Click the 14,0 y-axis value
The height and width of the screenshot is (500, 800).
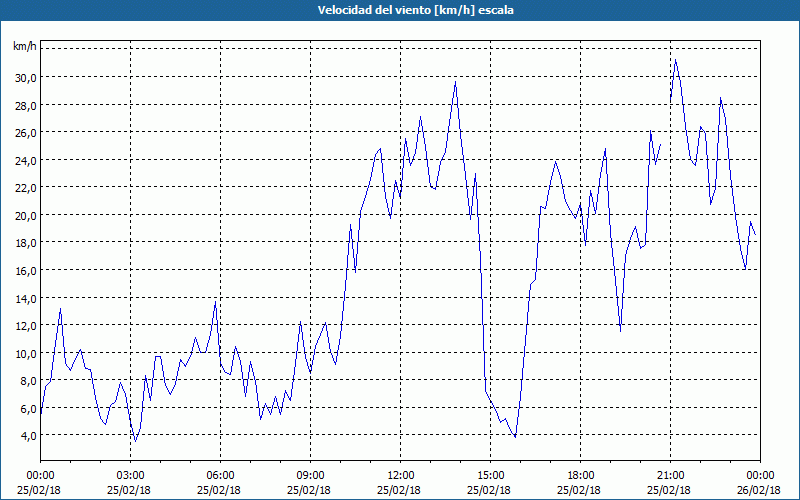26,298
